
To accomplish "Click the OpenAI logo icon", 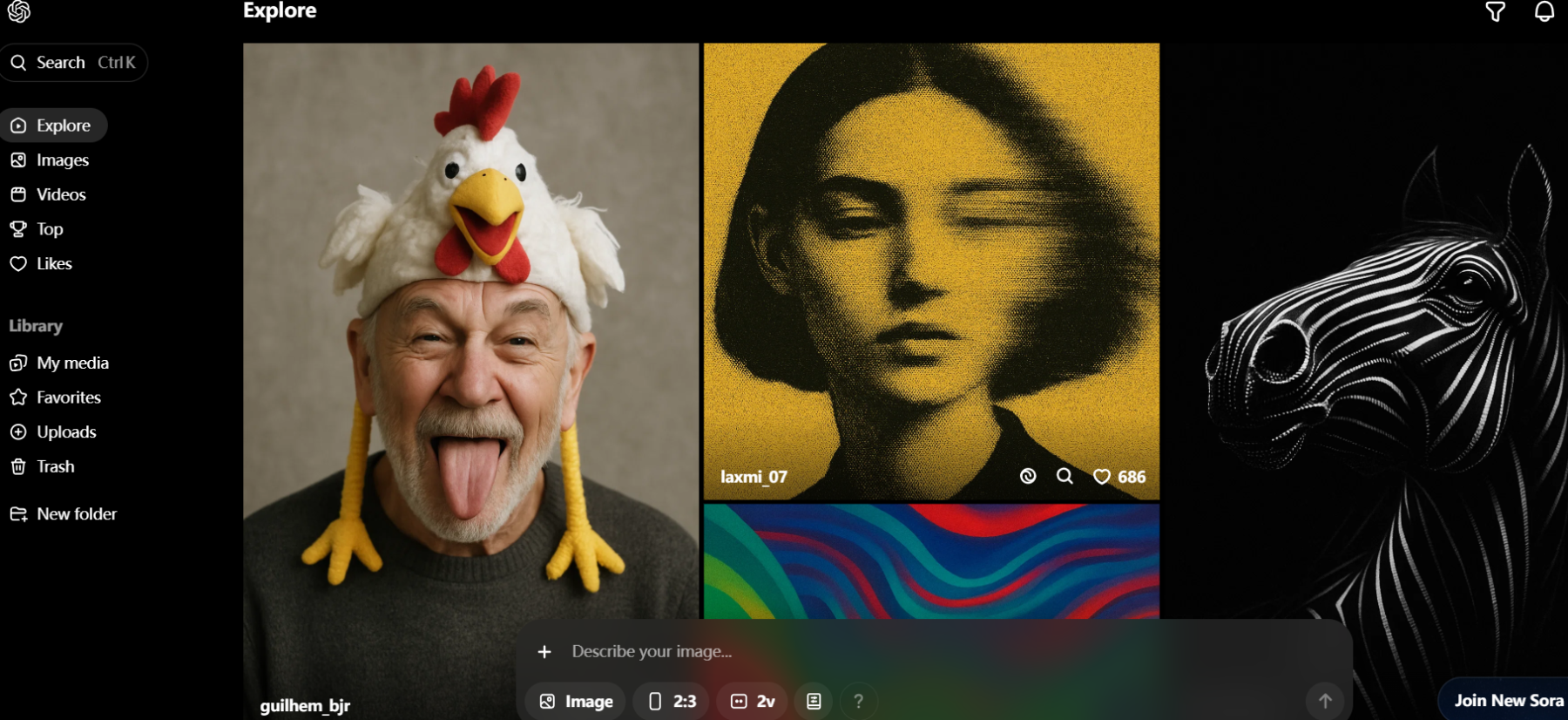I will 19,11.
